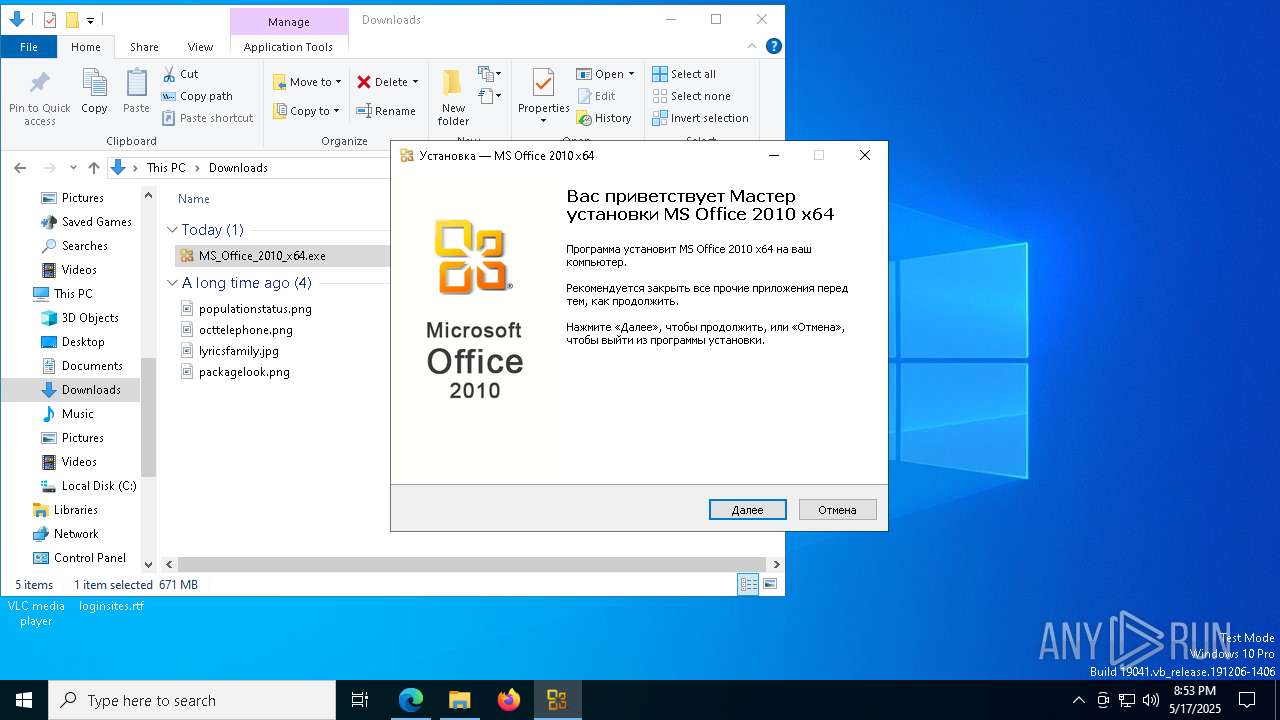Click Select all in the ribbon

click(x=684, y=74)
